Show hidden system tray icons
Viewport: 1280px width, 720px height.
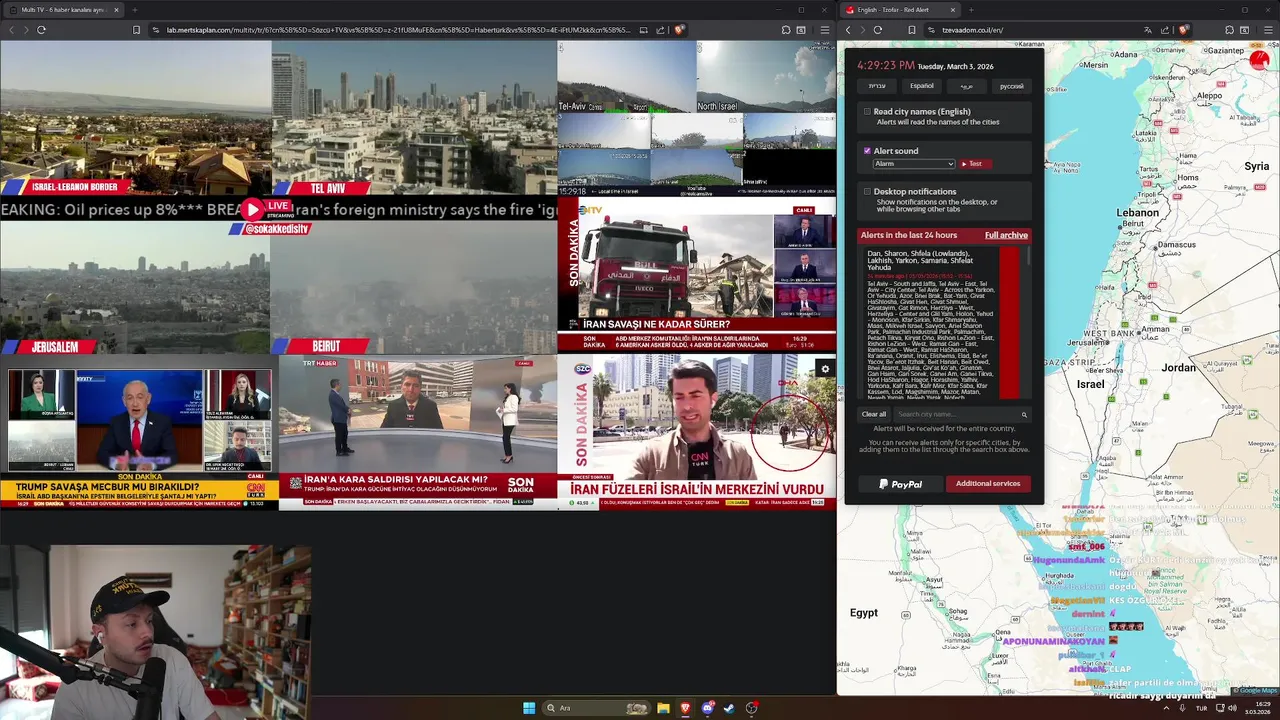click(1166, 708)
